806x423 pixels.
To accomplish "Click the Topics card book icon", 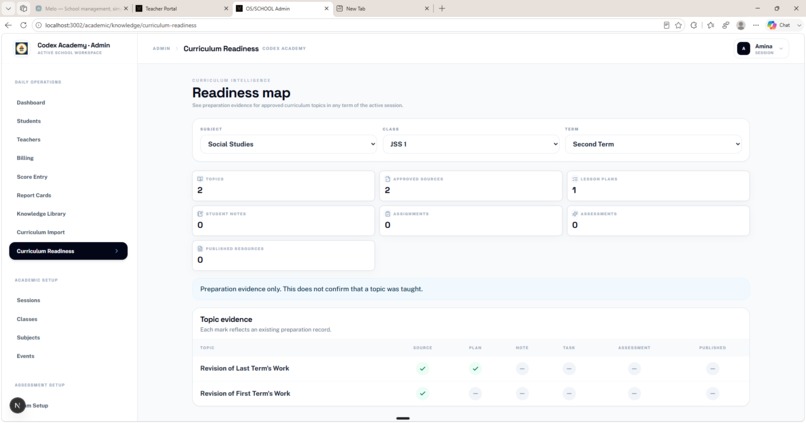I will coord(200,179).
